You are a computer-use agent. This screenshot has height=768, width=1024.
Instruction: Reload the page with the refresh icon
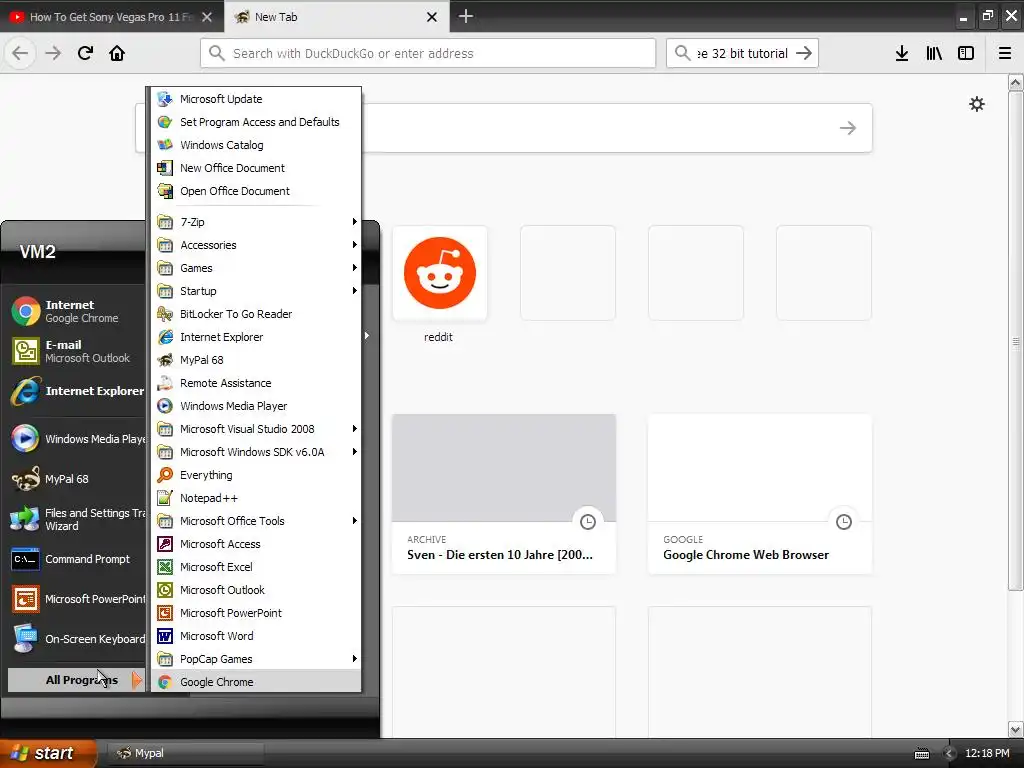tap(85, 53)
